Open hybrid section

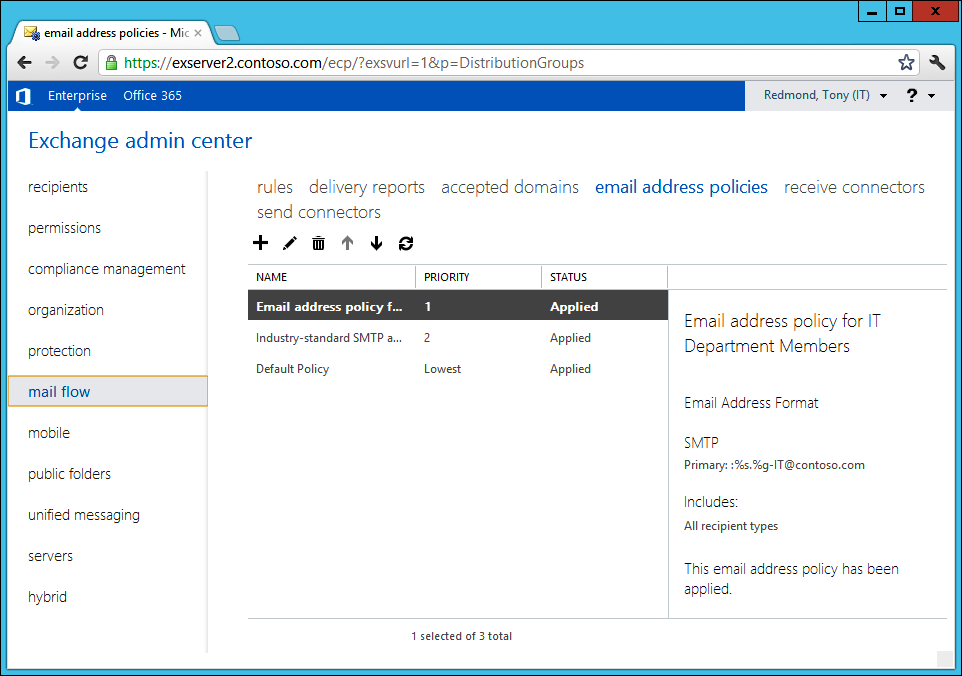pos(47,597)
